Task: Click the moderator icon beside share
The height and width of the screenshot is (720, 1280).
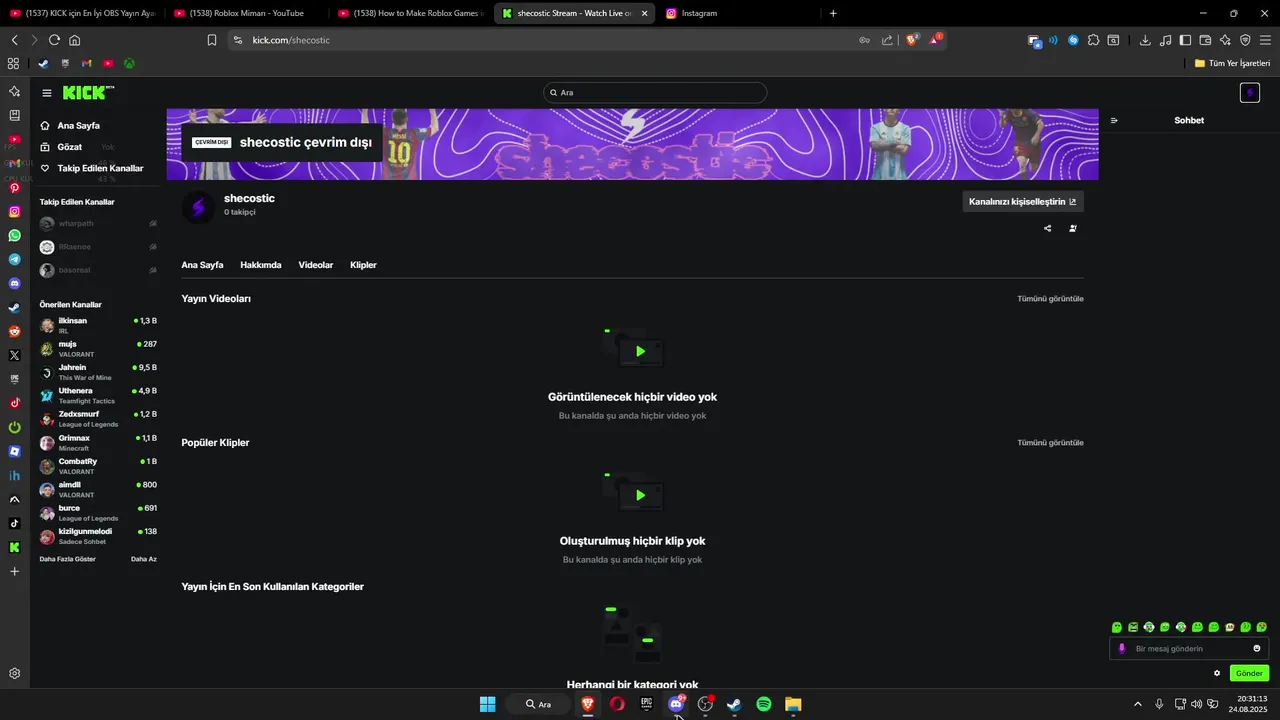Action: (1073, 228)
